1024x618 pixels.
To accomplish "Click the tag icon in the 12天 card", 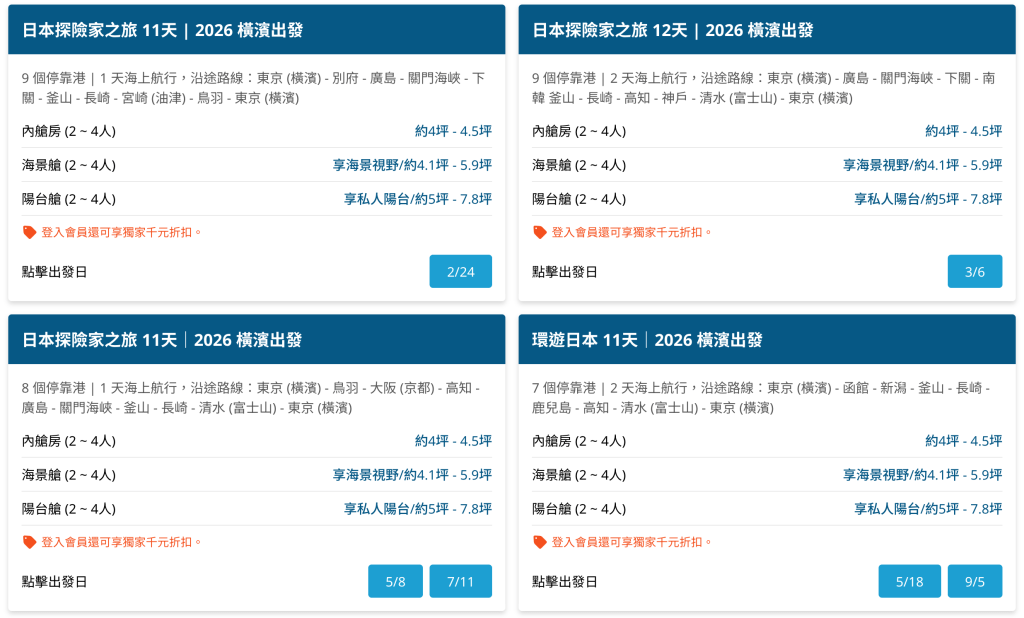I will (539, 232).
